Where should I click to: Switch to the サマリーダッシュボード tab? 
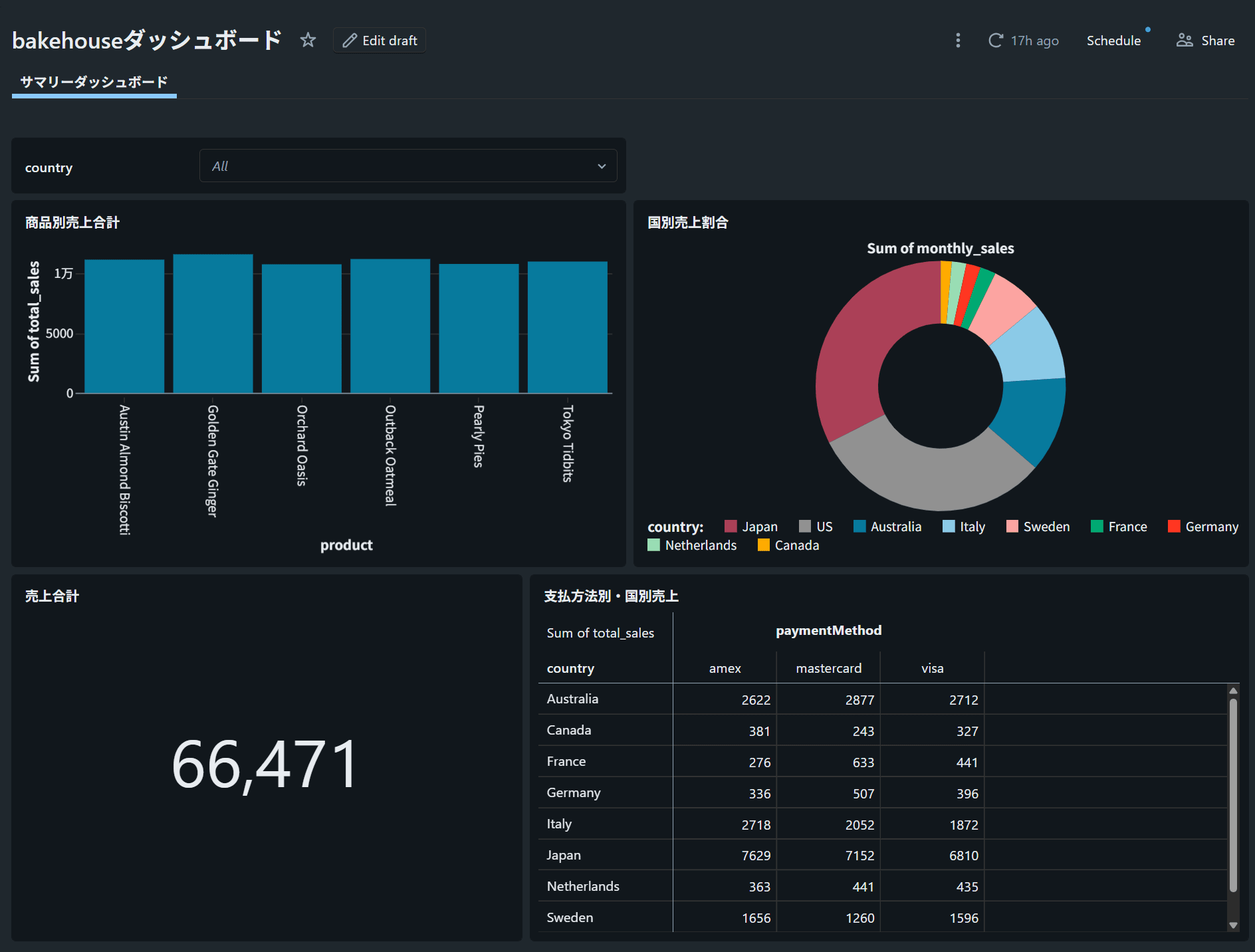point(94,82)
